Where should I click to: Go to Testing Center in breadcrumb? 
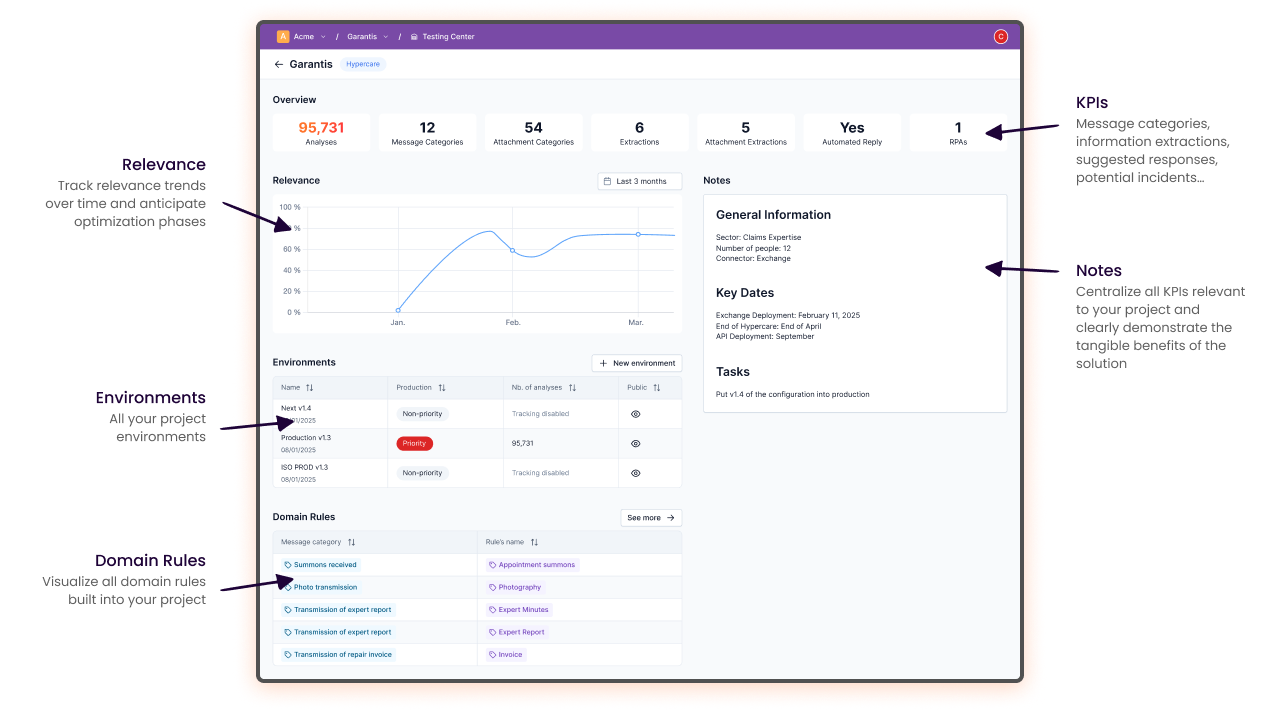(442, 37)
